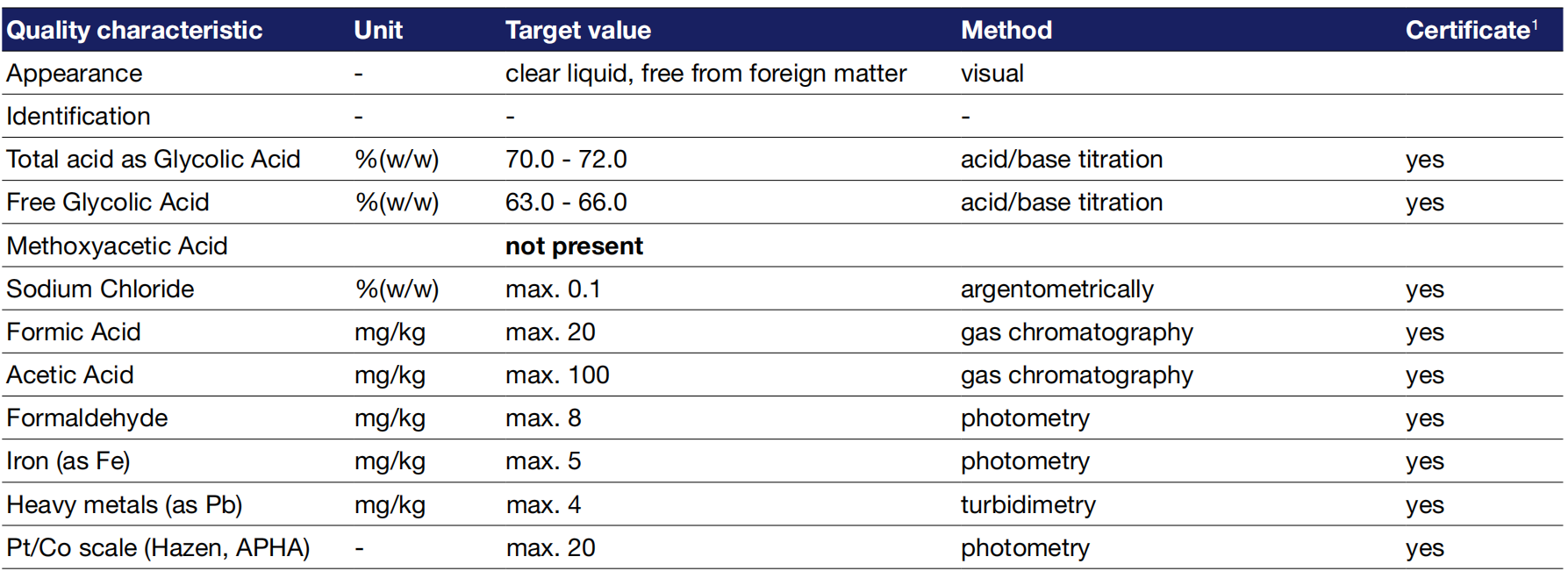The image size is (1568, 571).
Task: Select the turbidimetry method cell
Action: pyautogui.click(x=1027, y=505)
